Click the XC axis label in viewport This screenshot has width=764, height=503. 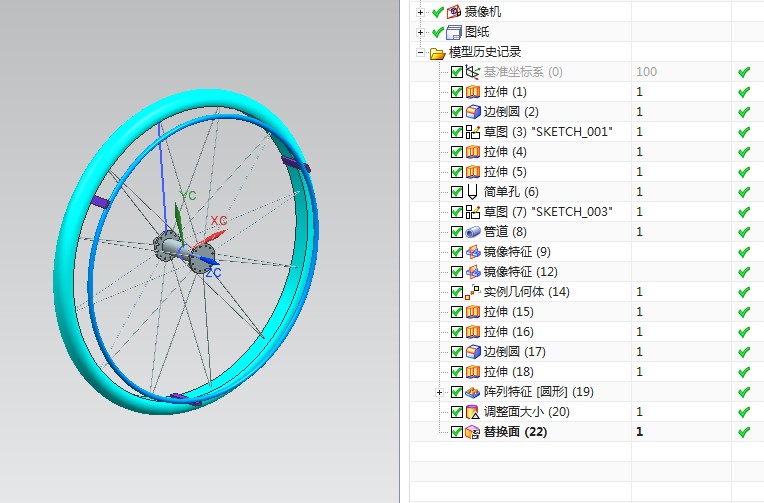coord(219,221)
